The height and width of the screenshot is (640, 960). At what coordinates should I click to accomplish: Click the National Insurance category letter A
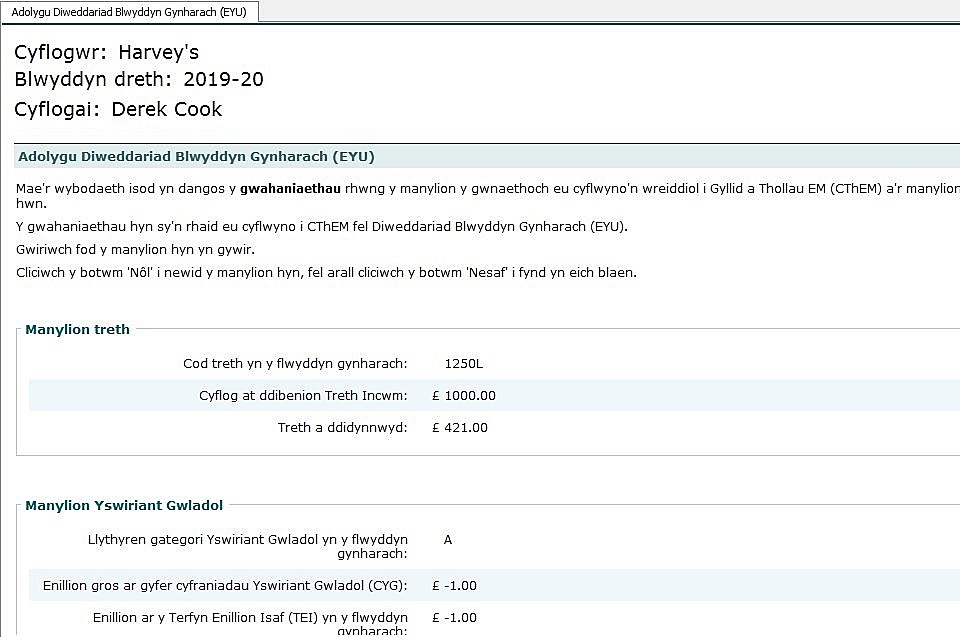click(x=448, y=539)
